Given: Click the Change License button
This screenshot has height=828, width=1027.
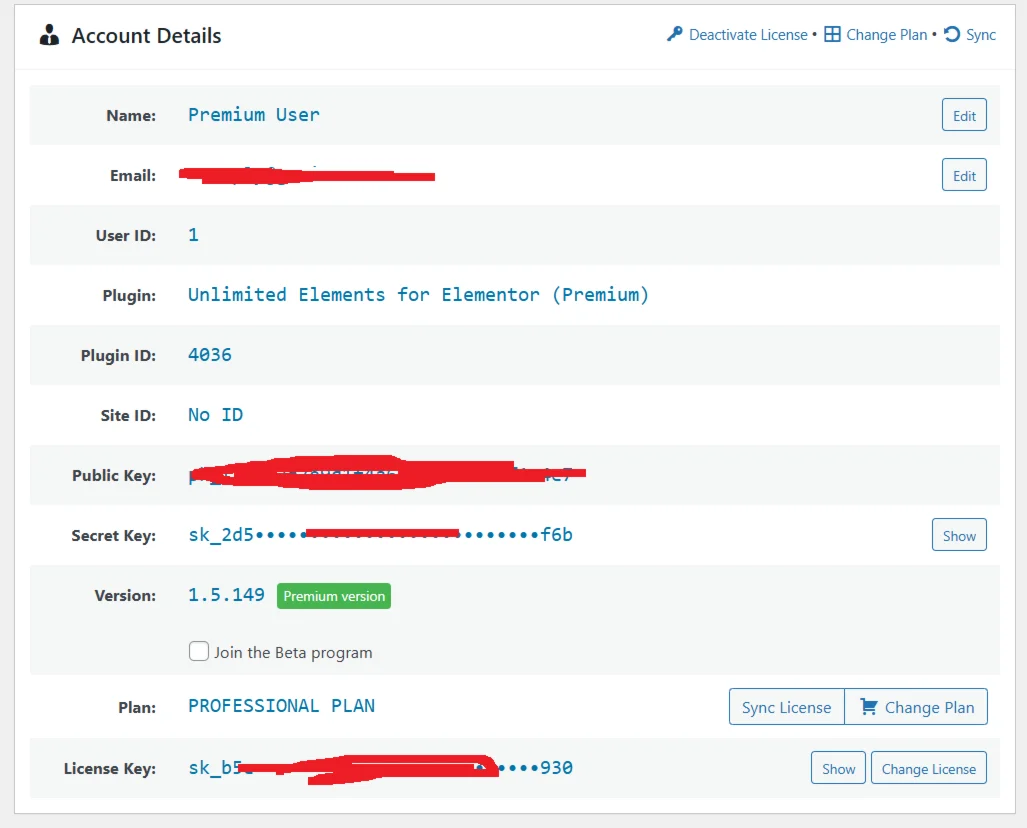Looking at the screenshot, I should point(928,768).
